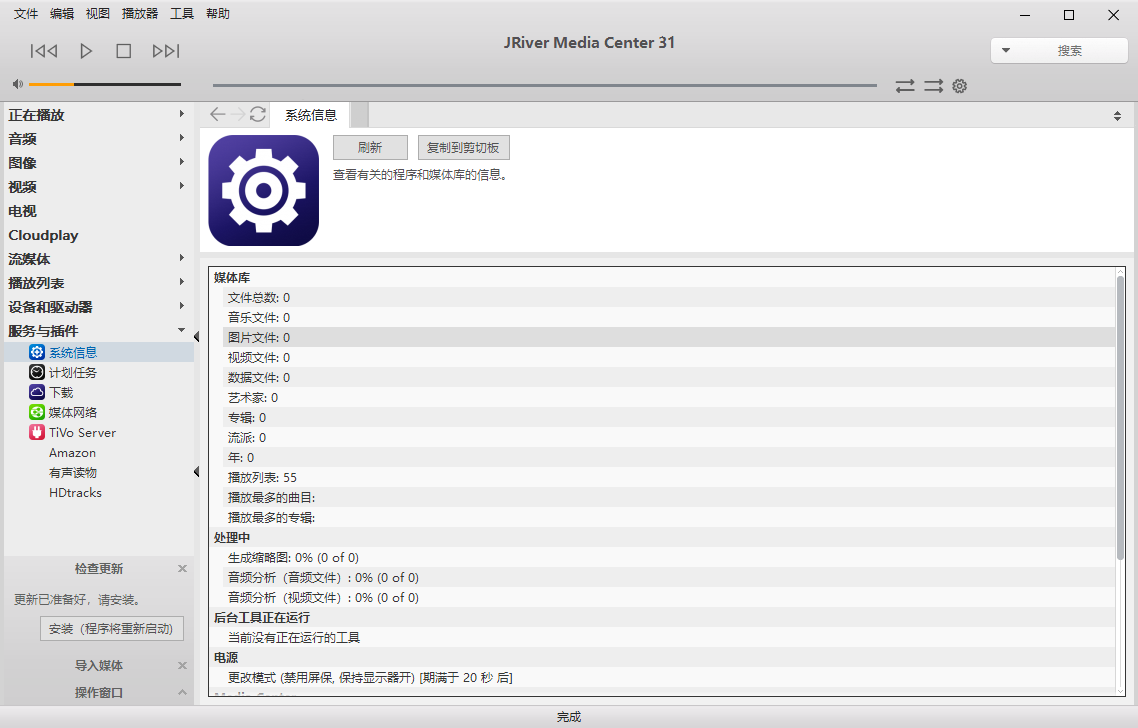Expand the 图像 section arrow
Screen dimensions: 1138x728
point(181,162)
